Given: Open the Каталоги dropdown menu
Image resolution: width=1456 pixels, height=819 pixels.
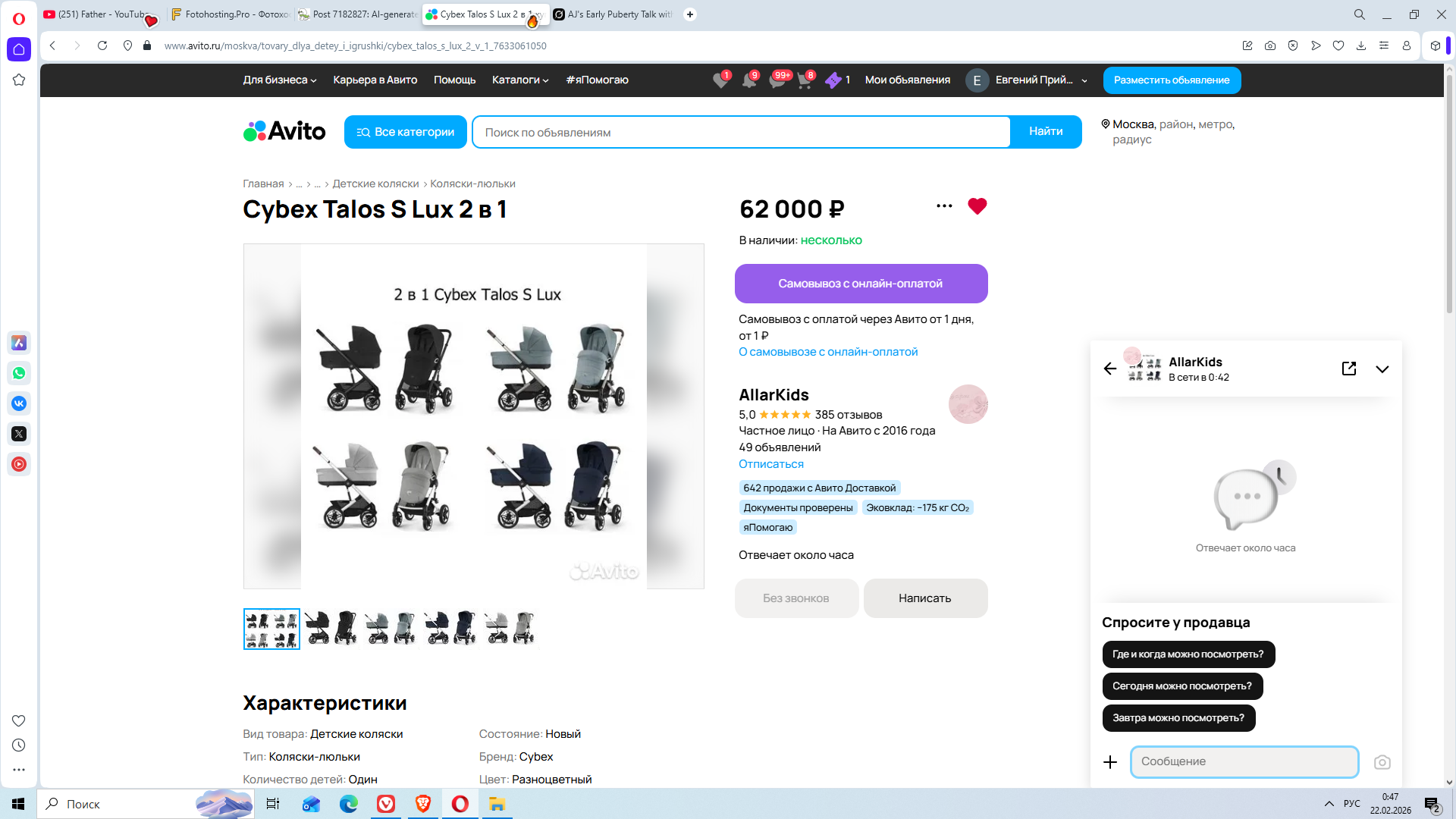Looking at the screenshot, I should [519, 80].
